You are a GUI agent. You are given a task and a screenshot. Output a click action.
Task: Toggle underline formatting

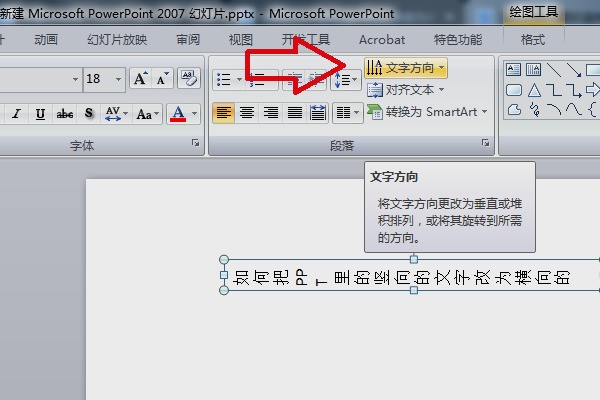click(40, 114)
